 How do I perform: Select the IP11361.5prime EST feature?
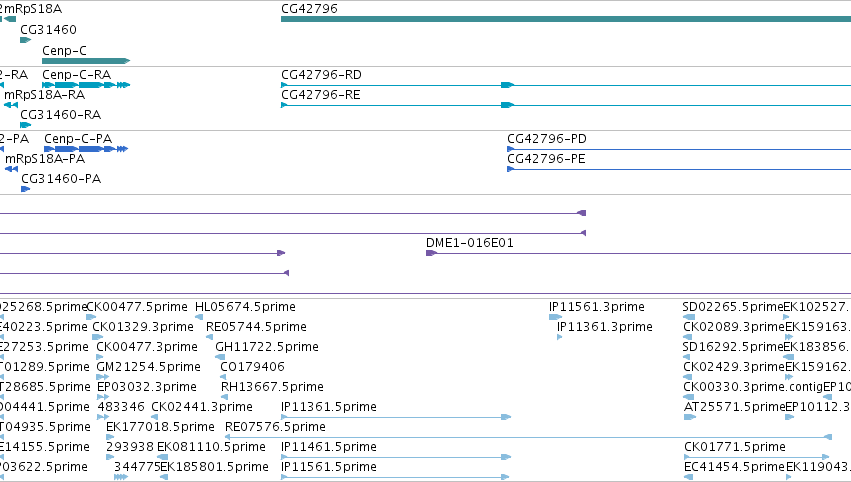click(396, 417)
